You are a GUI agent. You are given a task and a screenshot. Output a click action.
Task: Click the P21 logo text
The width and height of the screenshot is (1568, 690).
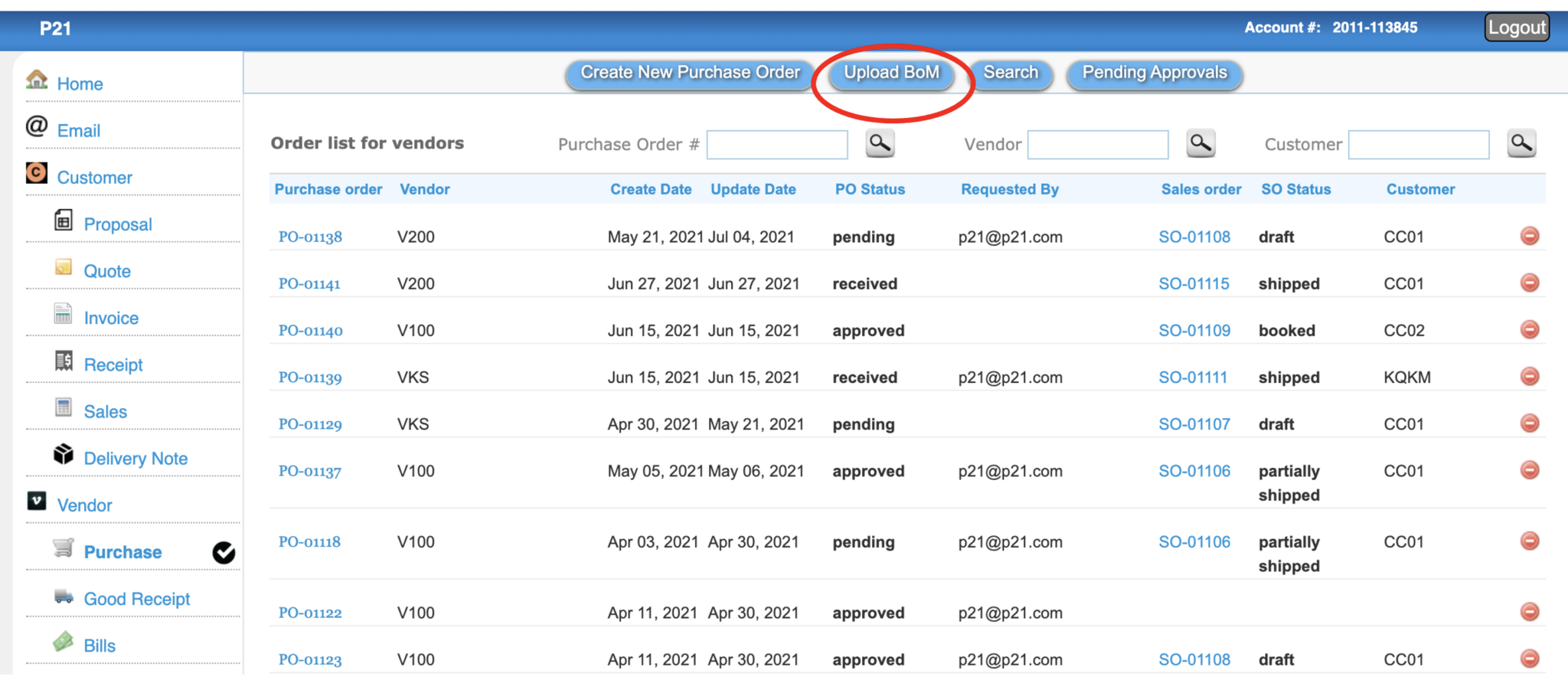[x=55, y=28]
